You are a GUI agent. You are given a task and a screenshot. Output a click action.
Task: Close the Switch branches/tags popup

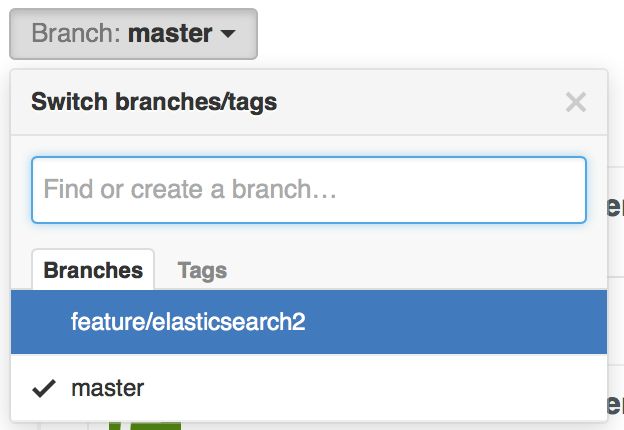tap(575, 101)
